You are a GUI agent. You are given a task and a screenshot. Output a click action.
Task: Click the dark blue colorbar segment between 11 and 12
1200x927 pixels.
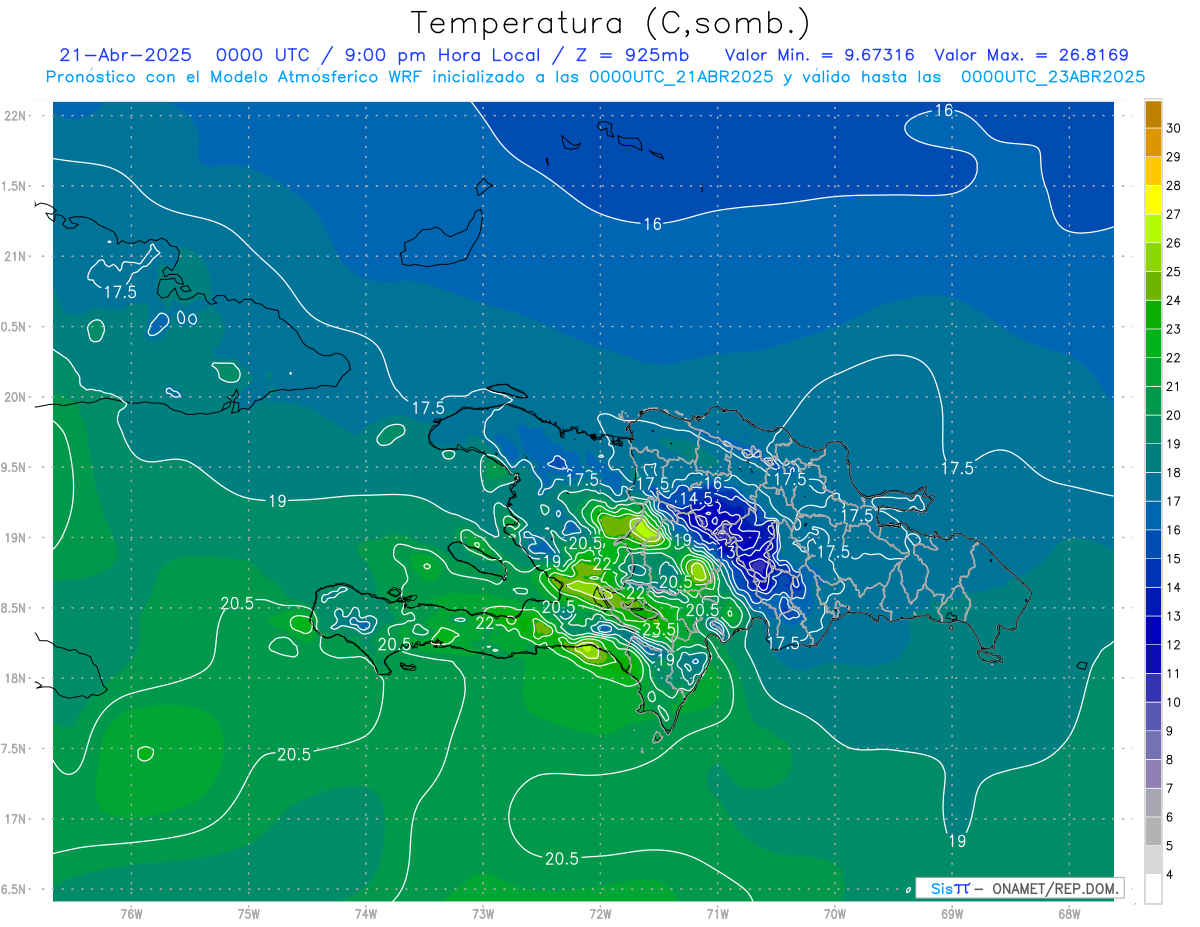point(1153,659)
